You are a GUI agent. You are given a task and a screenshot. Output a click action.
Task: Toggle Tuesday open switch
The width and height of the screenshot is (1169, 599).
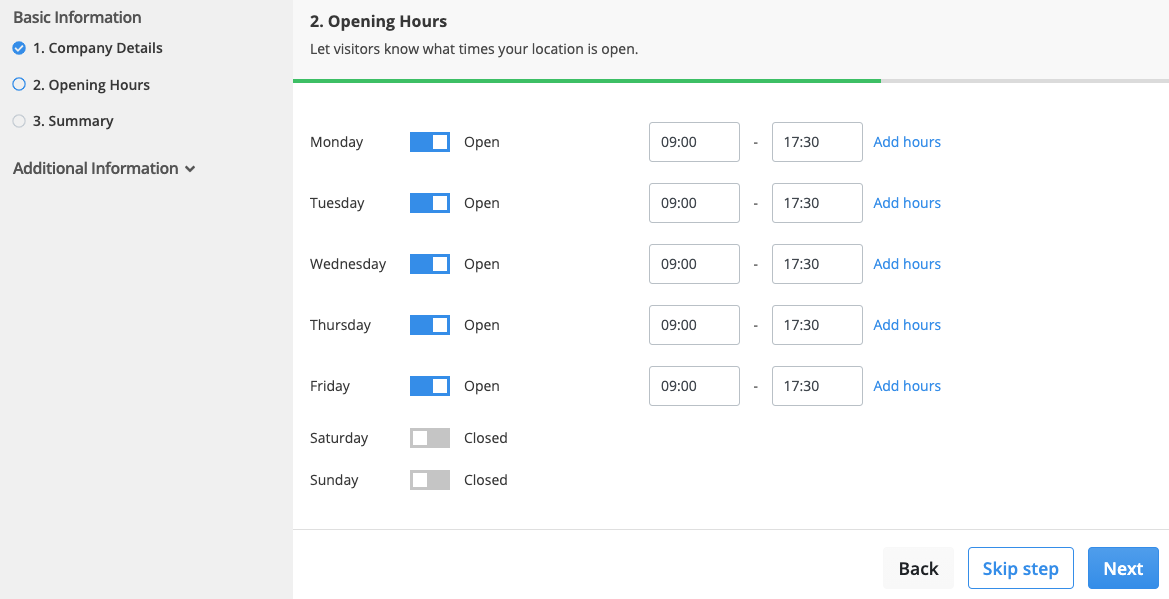(430, 203)
